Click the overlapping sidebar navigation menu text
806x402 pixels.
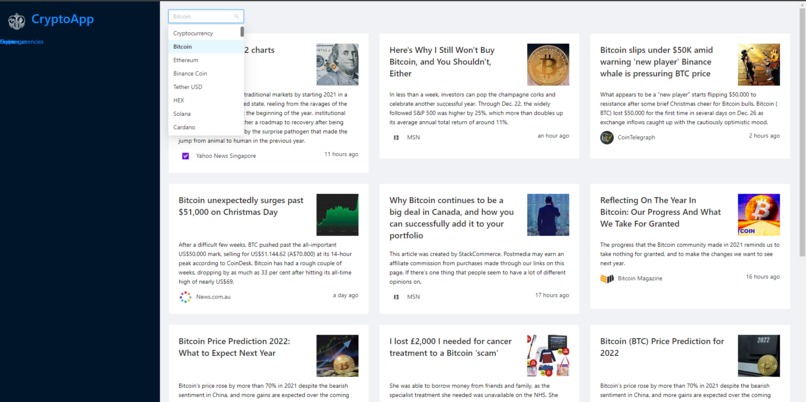22,42
